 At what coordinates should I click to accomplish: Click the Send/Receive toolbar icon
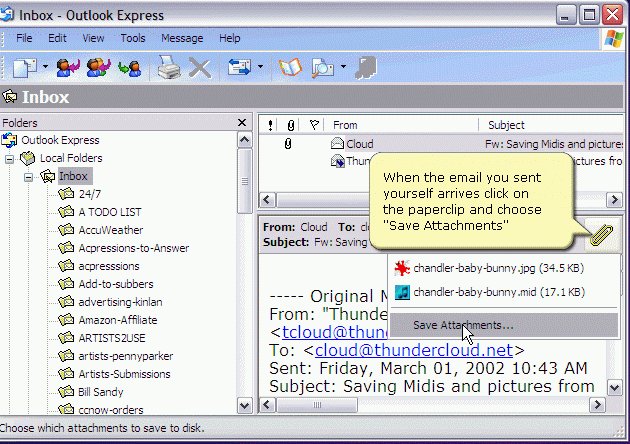point(239,67)
